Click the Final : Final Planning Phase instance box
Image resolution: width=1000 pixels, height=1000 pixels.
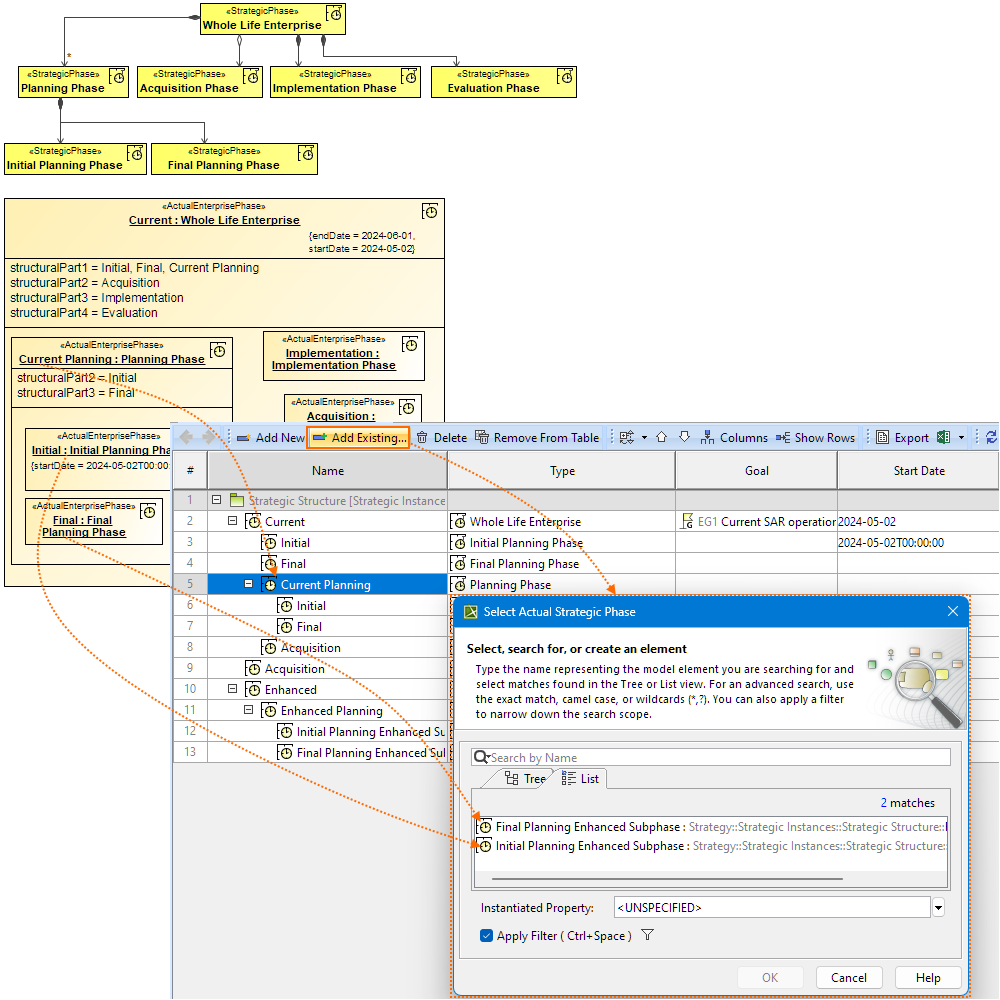(94, 522)
